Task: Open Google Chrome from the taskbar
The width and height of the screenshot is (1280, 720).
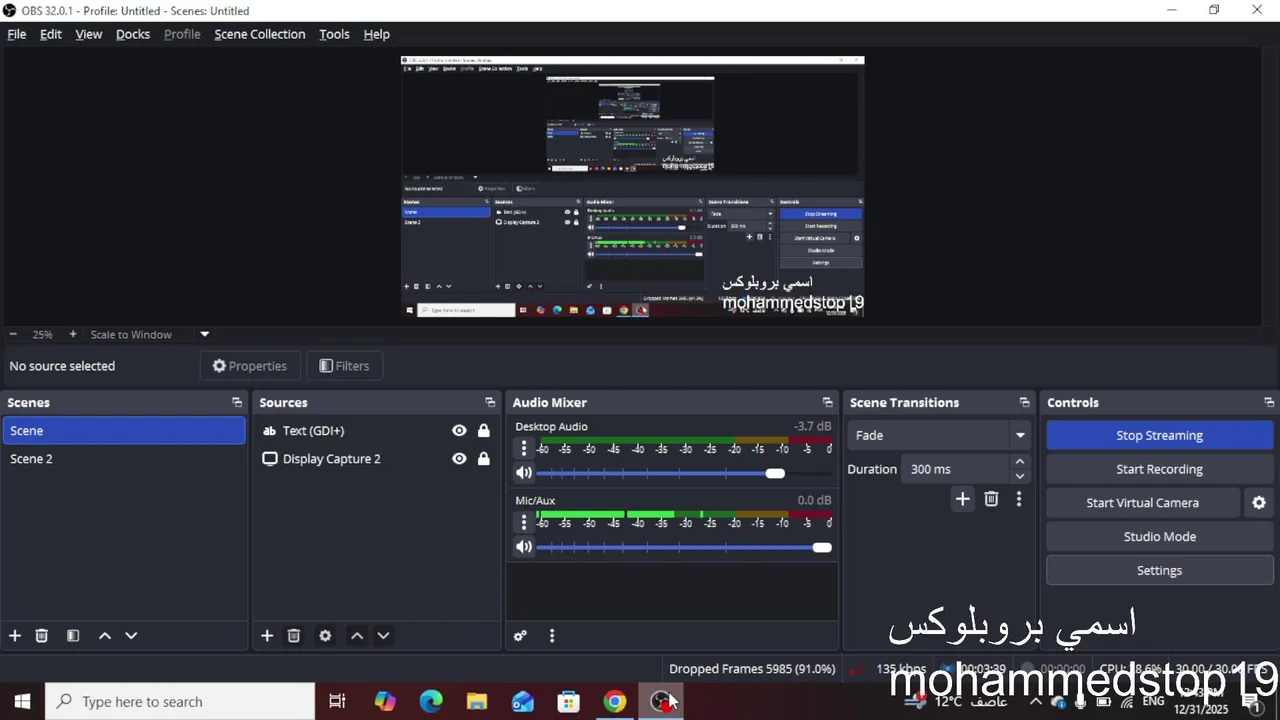Action: 615,702
